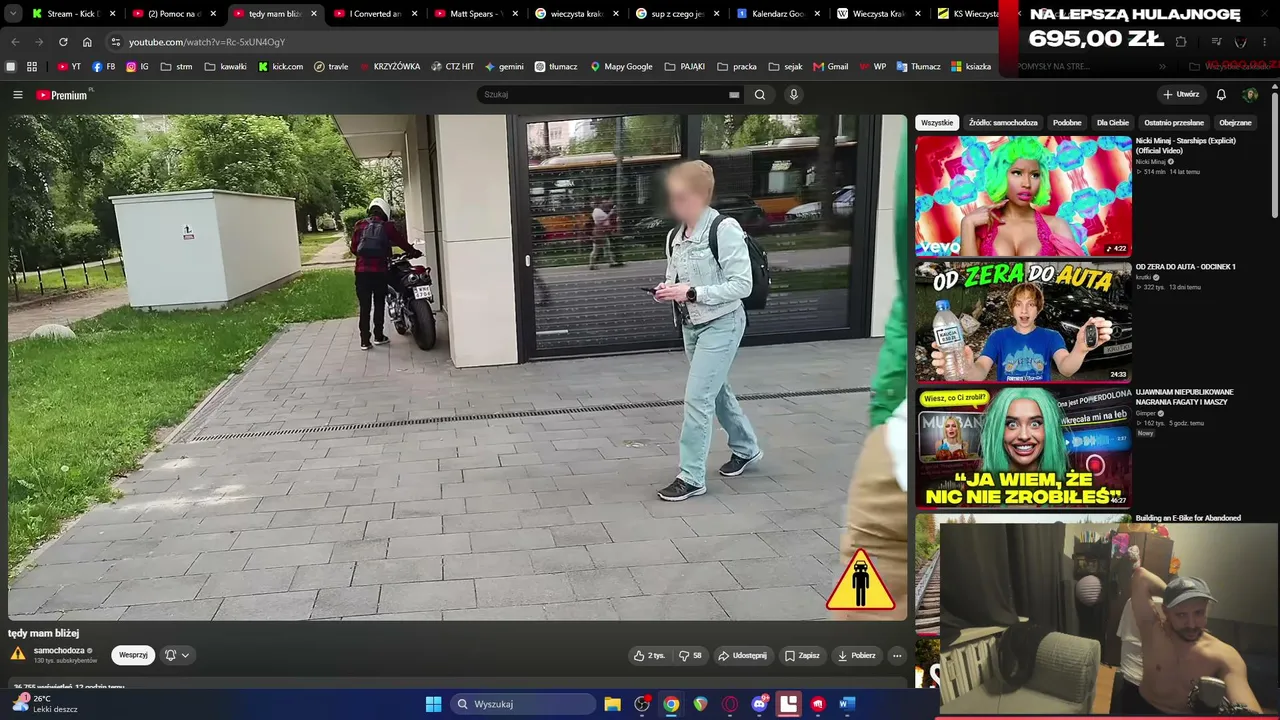Click the YouTube search magnifier button
1280x720 pixels.
tap(760, 95)
